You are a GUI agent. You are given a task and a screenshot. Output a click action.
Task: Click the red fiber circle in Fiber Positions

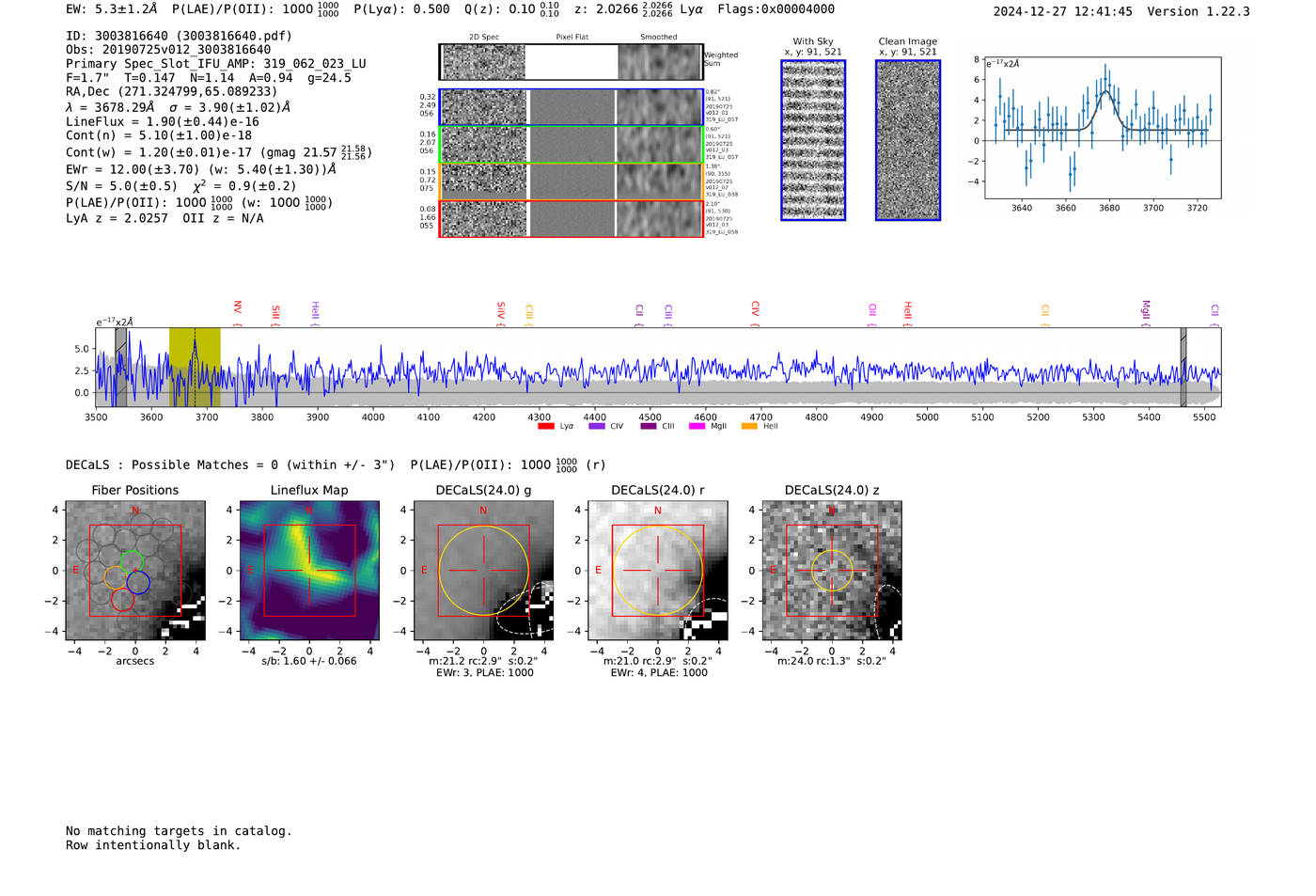coord(122,599)
